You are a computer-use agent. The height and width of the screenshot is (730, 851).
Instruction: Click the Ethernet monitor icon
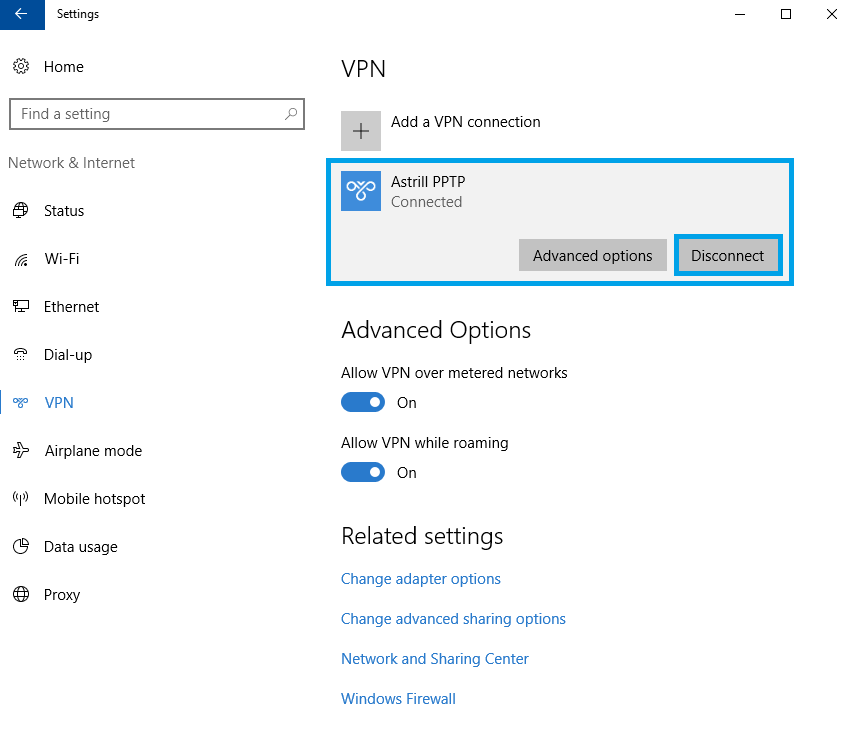pos(20,307)
